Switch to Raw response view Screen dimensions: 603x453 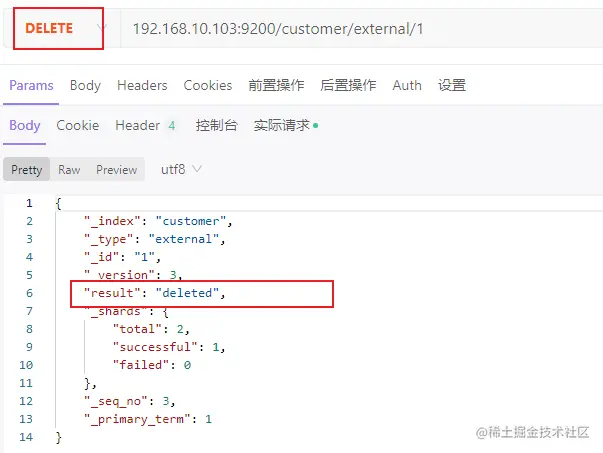(x=69, y=169)
